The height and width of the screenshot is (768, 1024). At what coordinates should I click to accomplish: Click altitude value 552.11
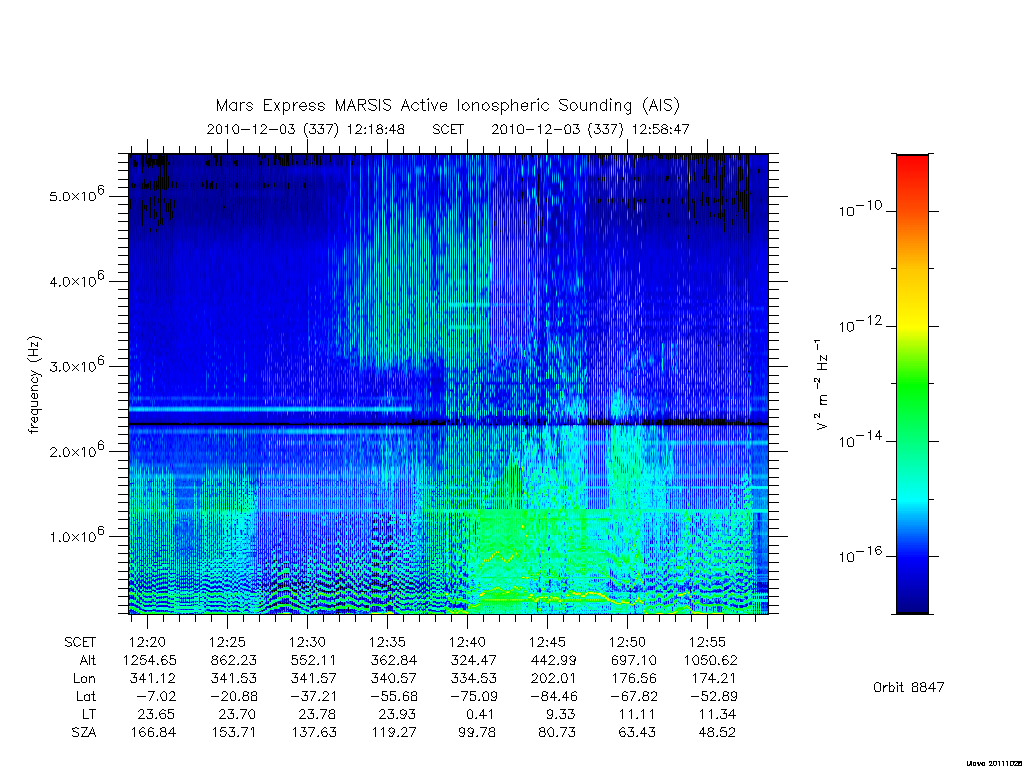point(313,660)
